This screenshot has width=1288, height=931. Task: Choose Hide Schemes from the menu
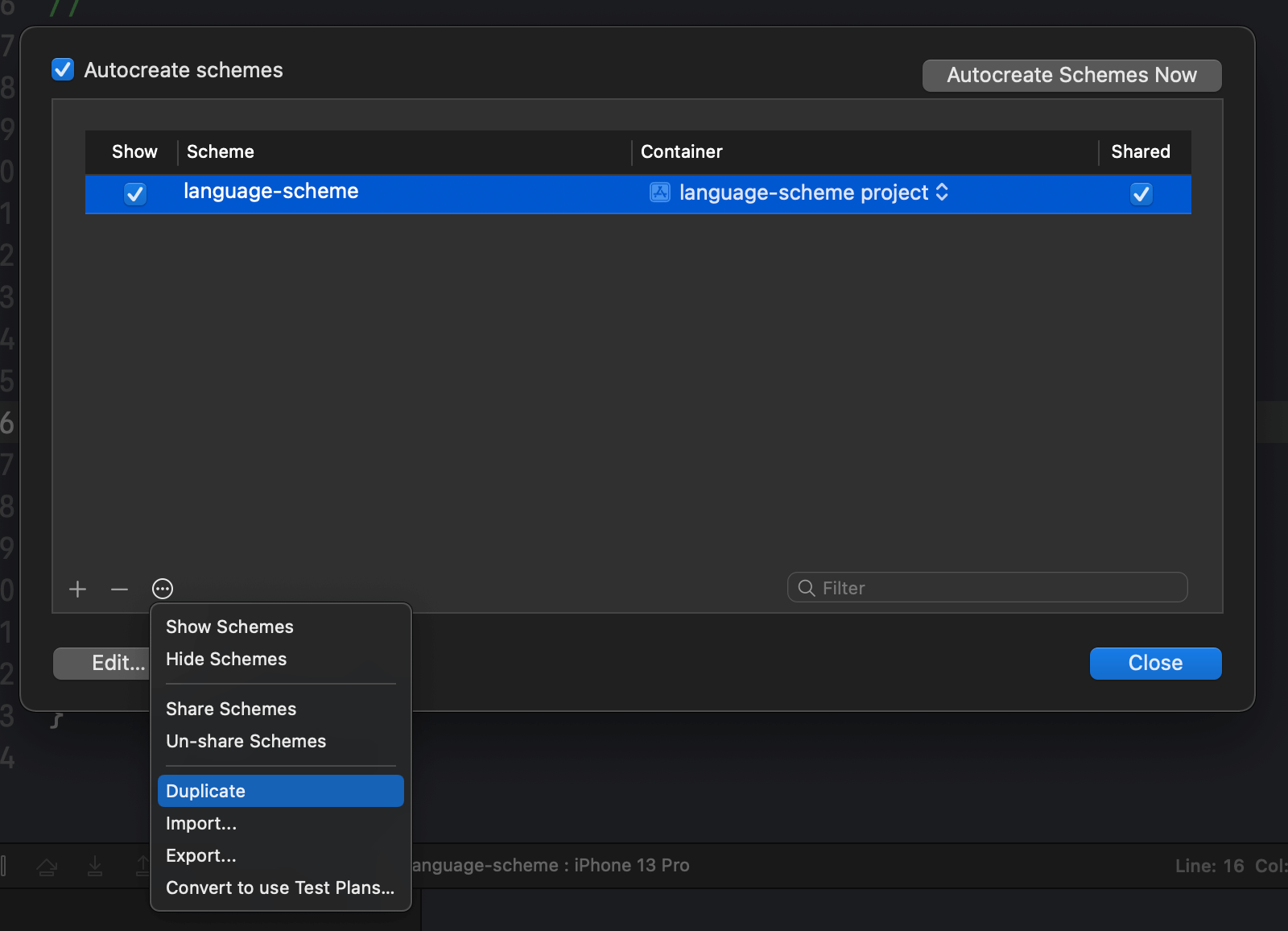[226, 659]
